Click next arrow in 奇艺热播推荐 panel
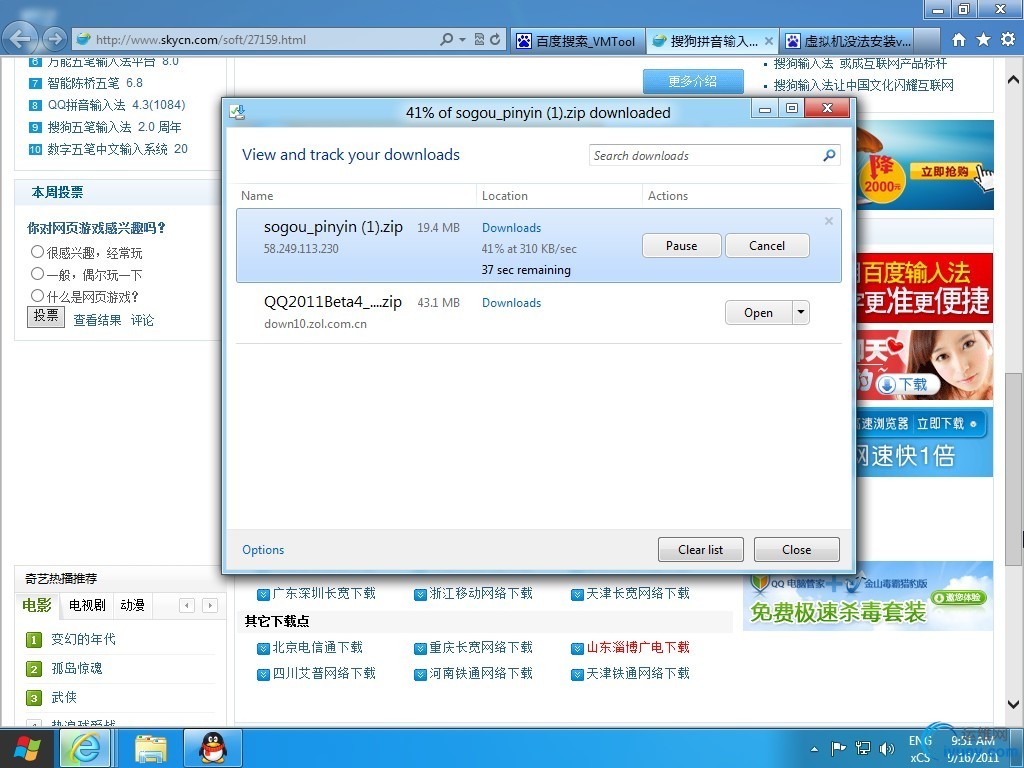 pos(210,605)
